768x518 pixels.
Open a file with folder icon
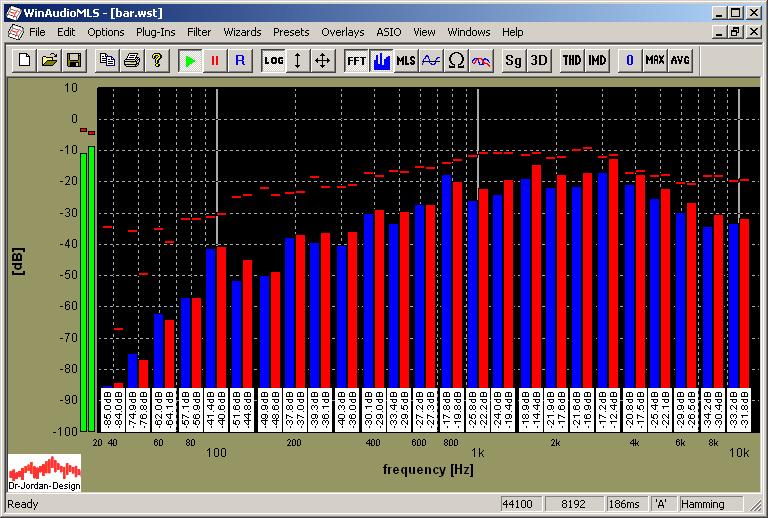tap(50, 60)
